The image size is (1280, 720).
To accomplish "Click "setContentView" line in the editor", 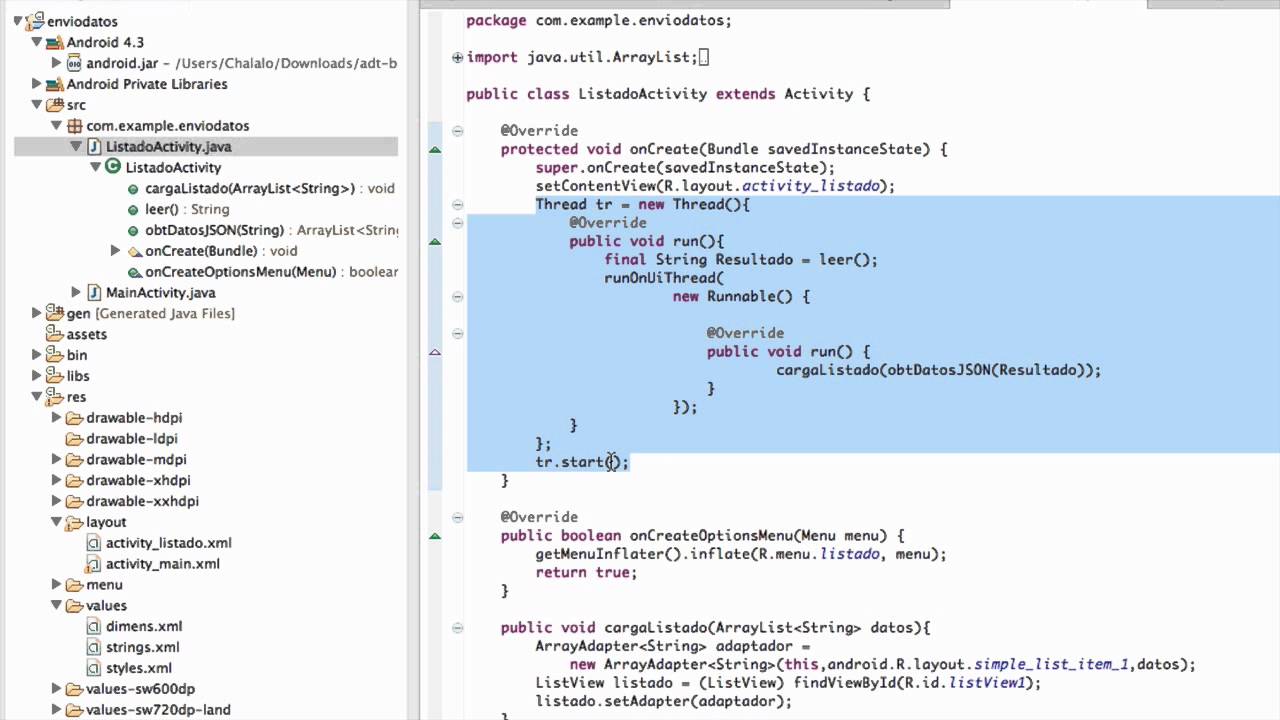I will point(715,186).
